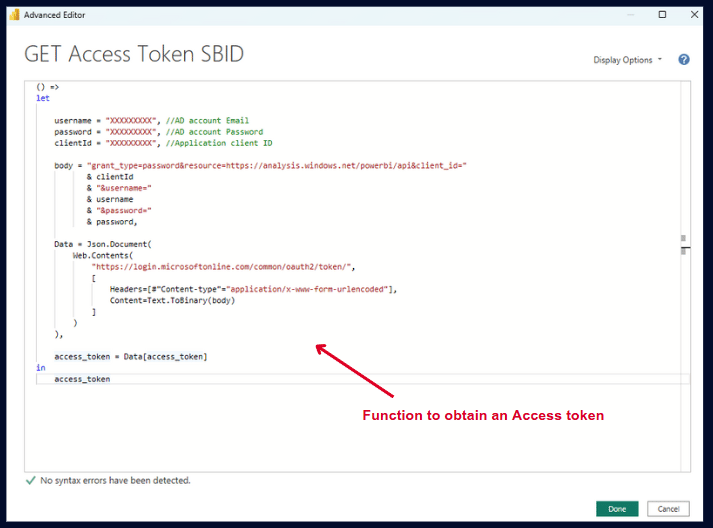
Task: Click the 'in' keyword
Action: 41,368
